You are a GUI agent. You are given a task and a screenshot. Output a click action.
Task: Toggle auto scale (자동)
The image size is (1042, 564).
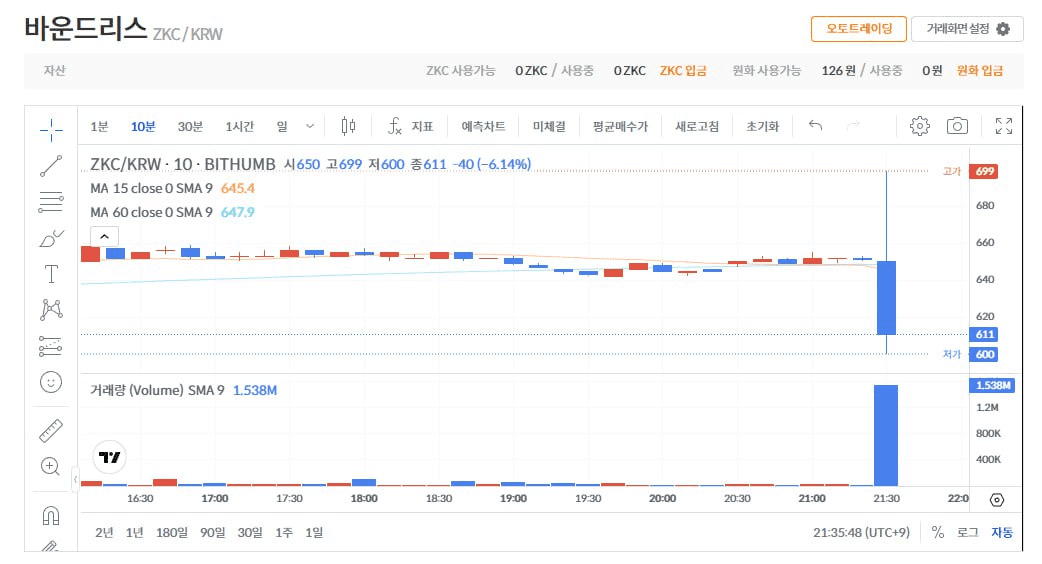point(1001,532)
